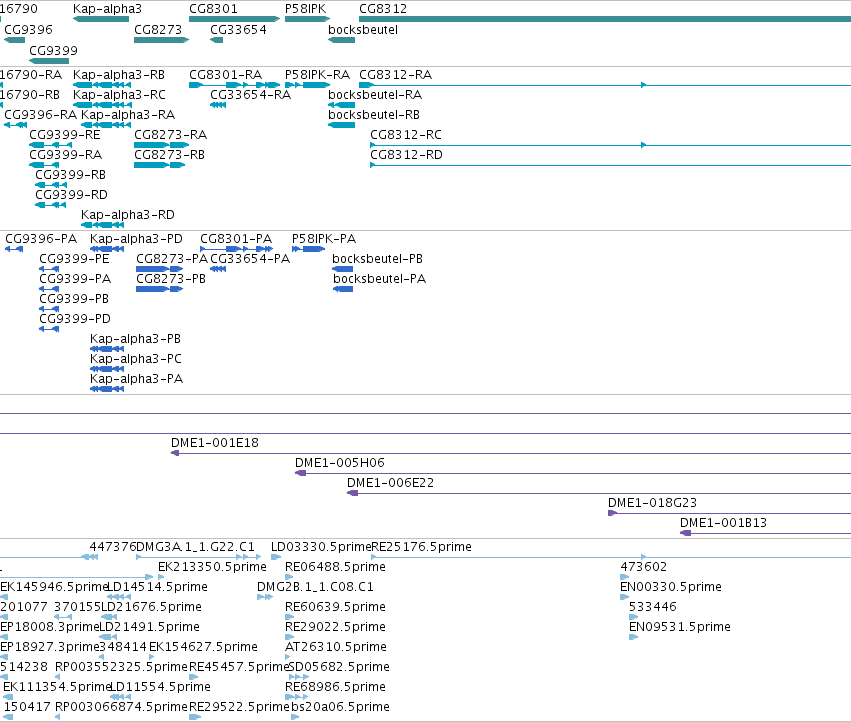Click the Kap-alpha3-RC transcript label
851x722 pixels.
pyautogui.click(x=119, y=94)
